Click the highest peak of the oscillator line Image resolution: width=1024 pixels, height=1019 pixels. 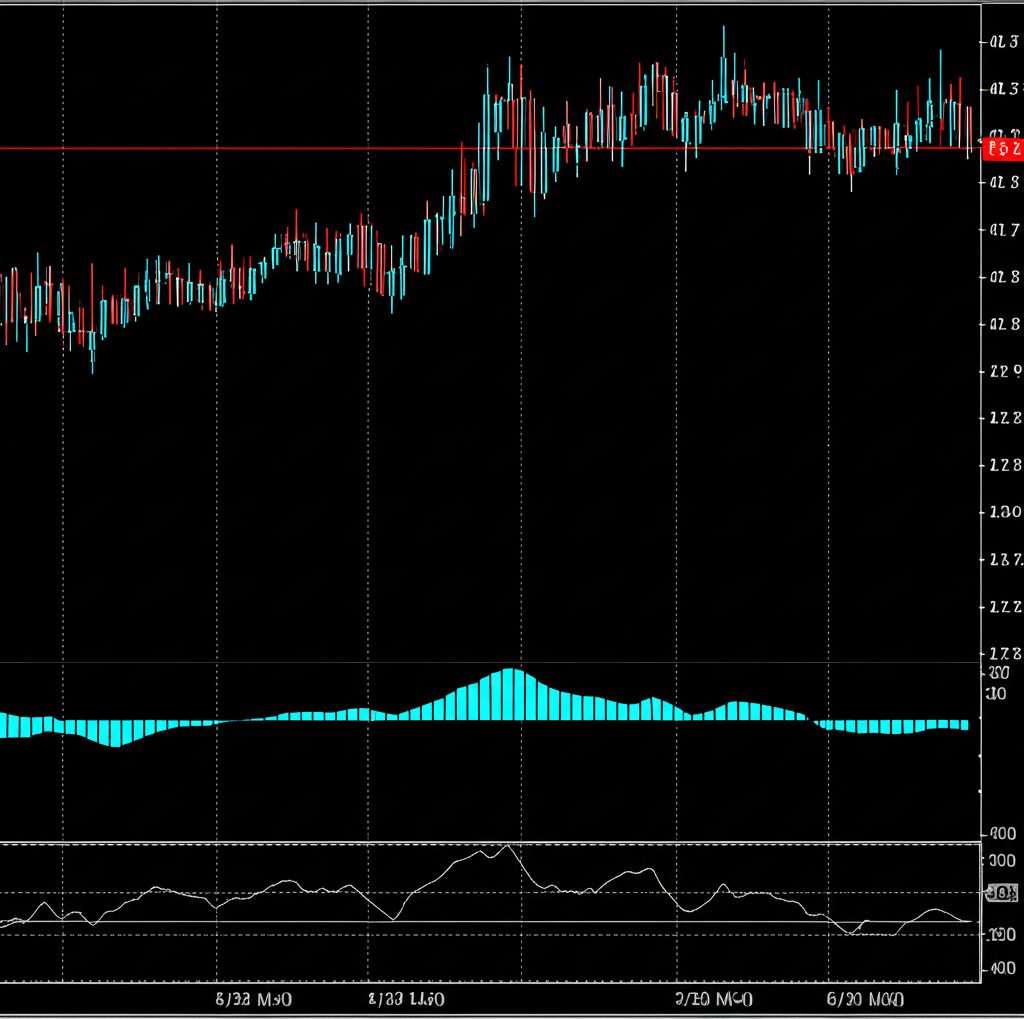coord(507,847)
